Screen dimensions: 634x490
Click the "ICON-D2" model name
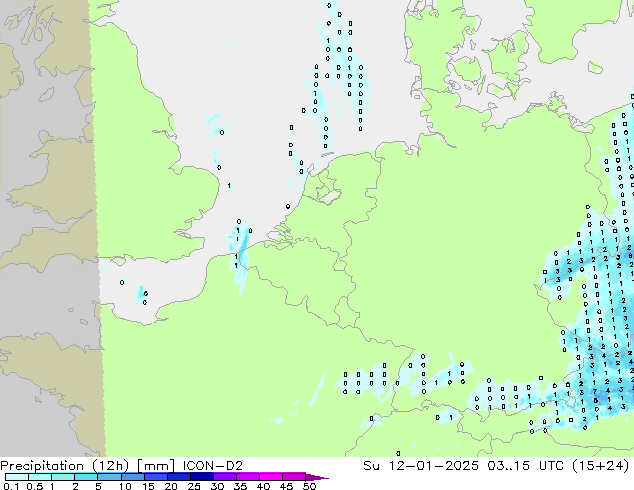point(213,466)
